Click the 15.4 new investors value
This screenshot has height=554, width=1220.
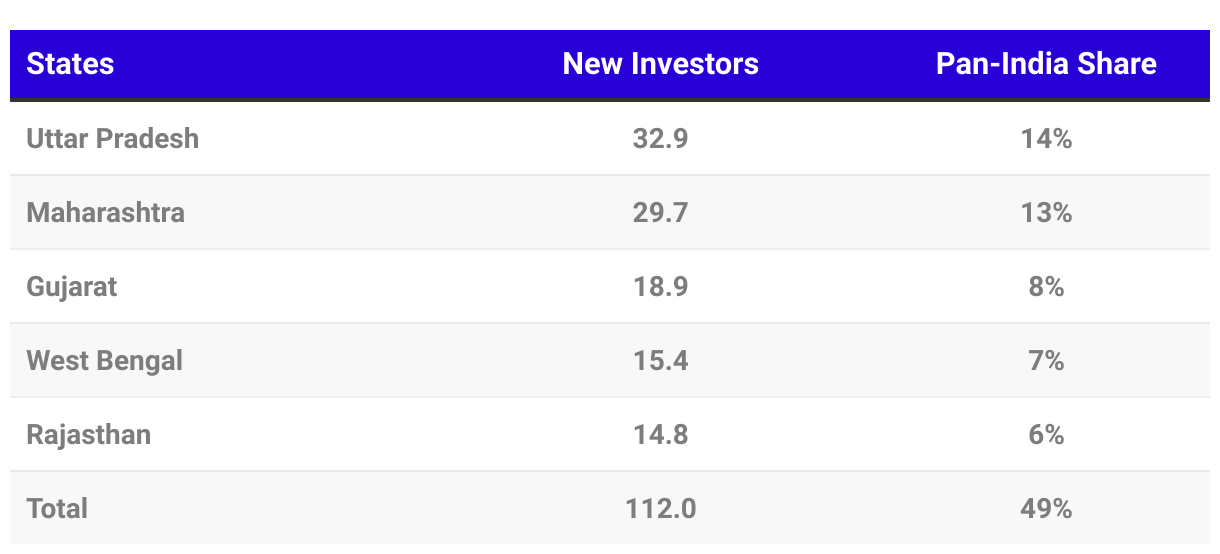pyautogui.click(x=660, y=360)
